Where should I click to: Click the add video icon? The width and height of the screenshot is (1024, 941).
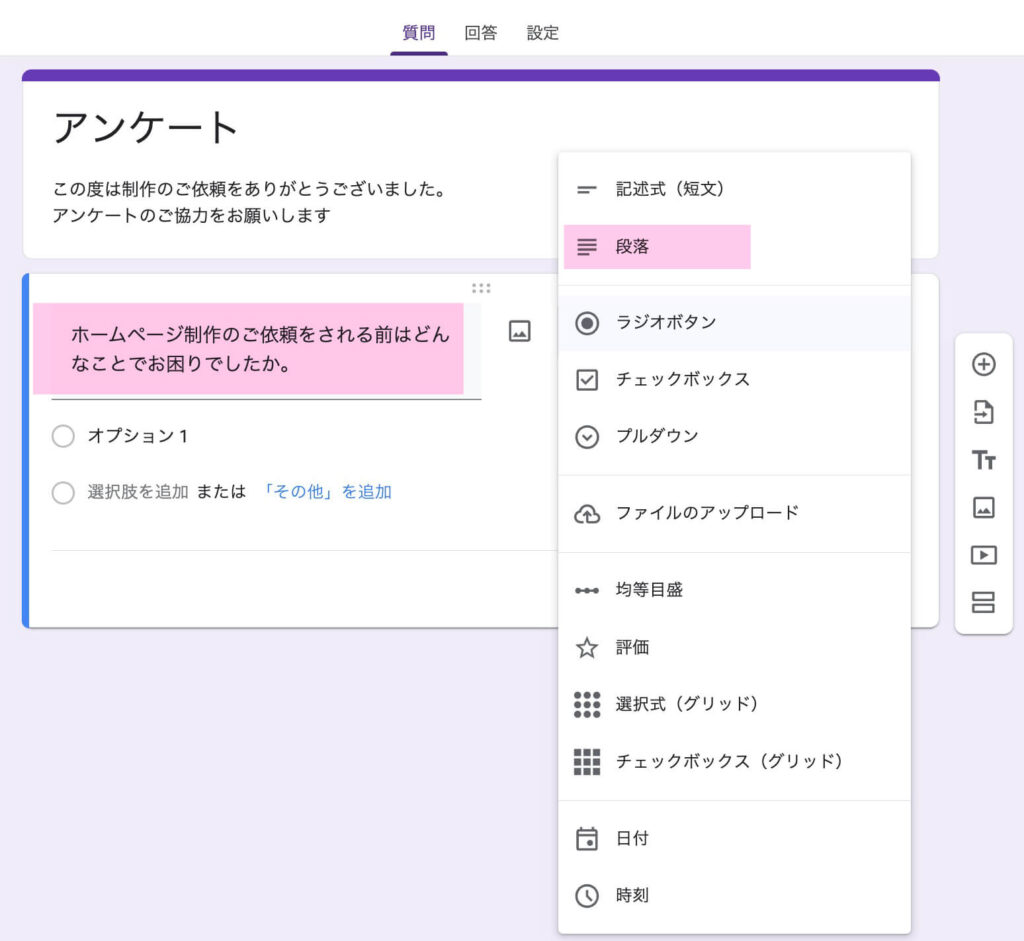click(984, 555)
